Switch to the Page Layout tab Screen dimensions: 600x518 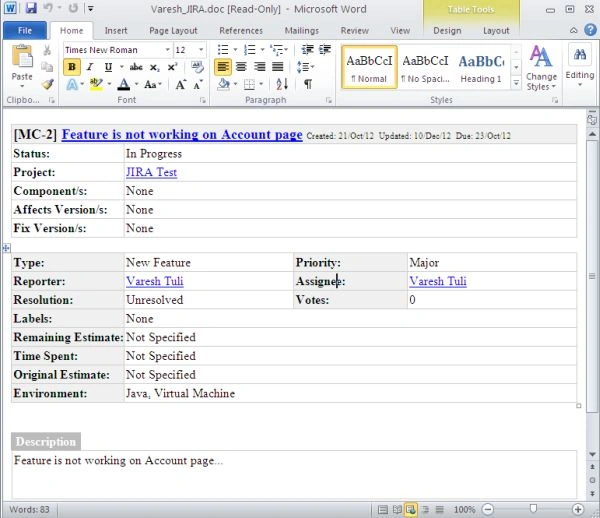point(173,31)
